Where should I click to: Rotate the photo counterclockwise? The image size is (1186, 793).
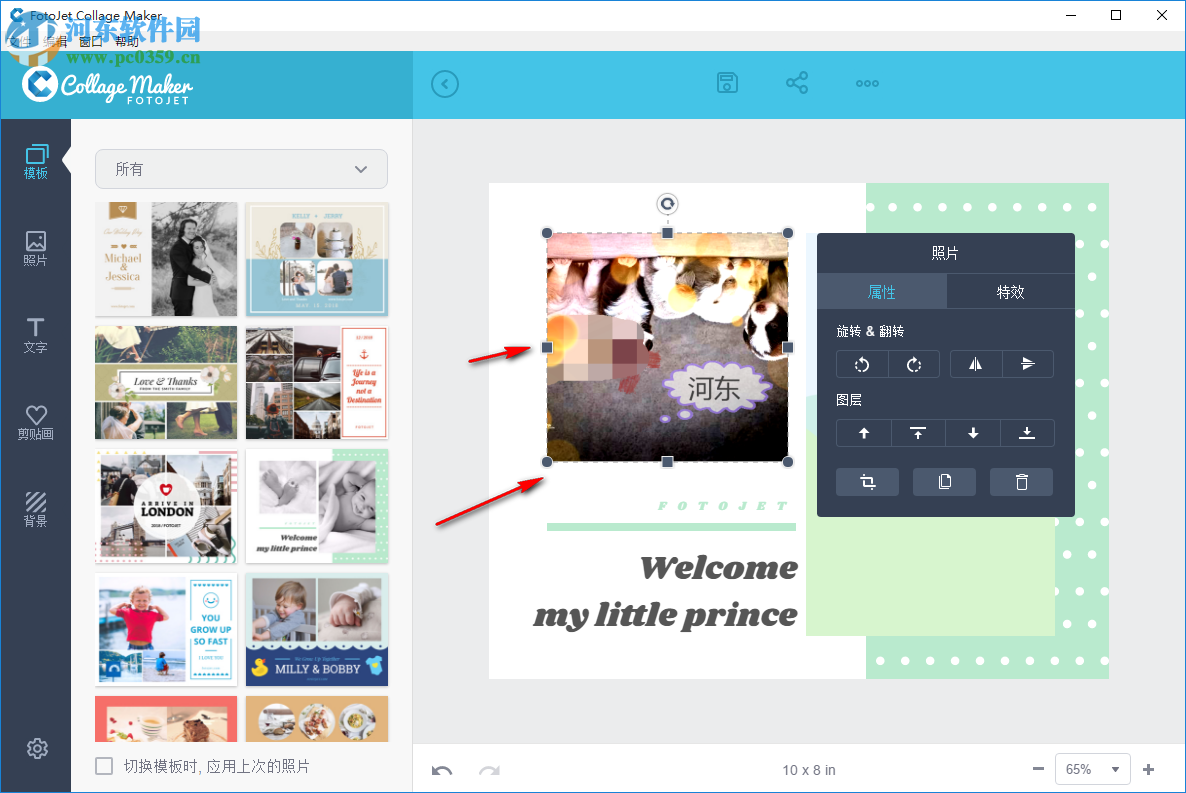click(862, 364)
